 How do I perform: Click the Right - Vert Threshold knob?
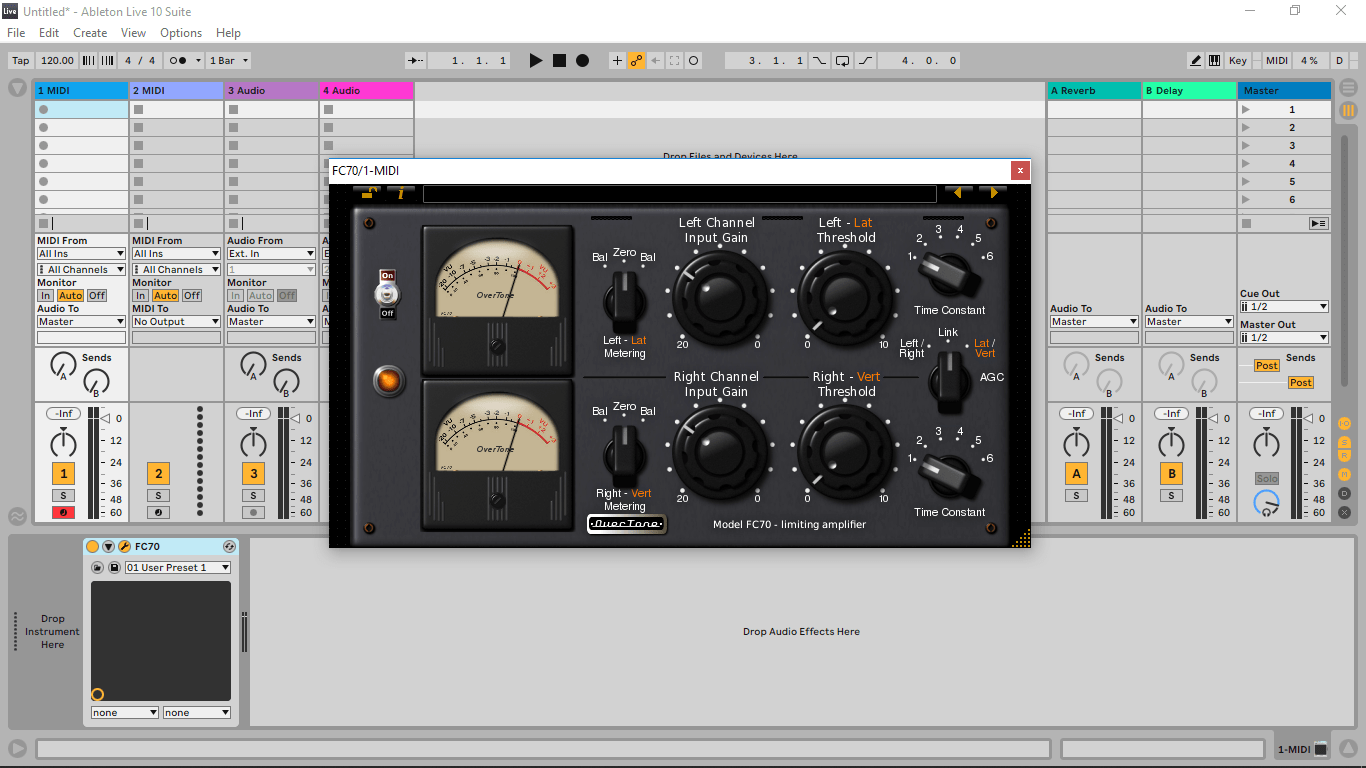point(844,451)
